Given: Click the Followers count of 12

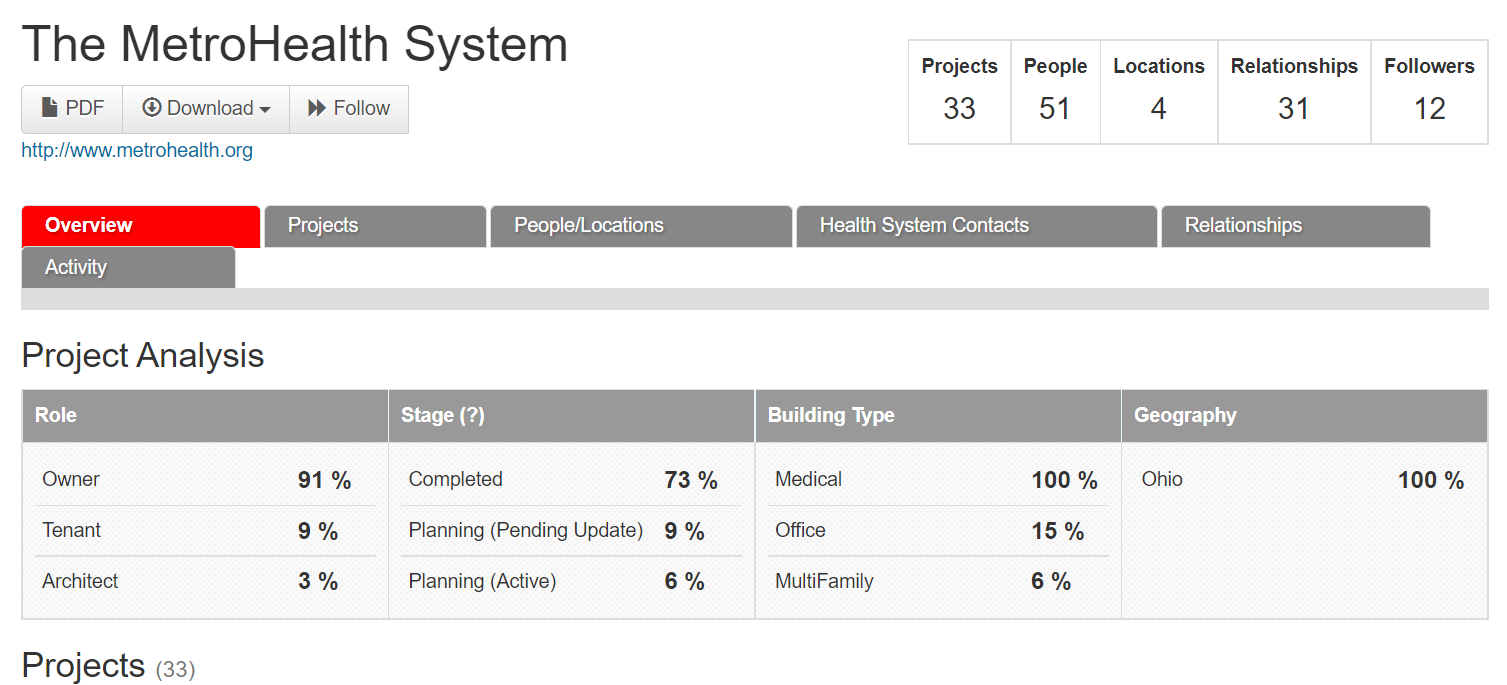Looking at the screenshot, I should 1429,109.
